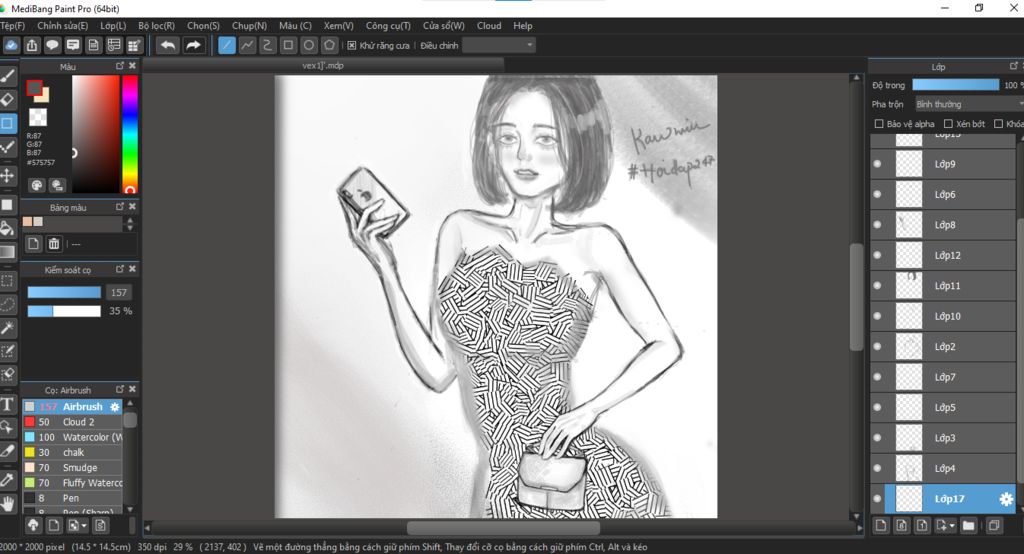
Task: Open Pha trộn blend mode dropdown
Action: pyautogui.click(x=968, y=104)
